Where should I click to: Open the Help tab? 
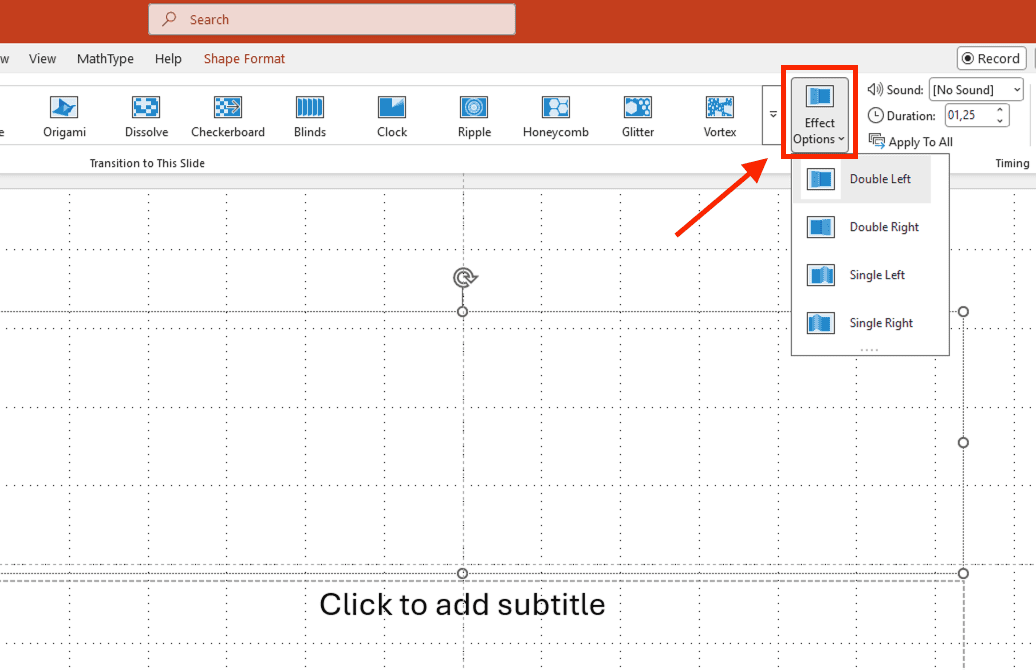pos(168,59)
